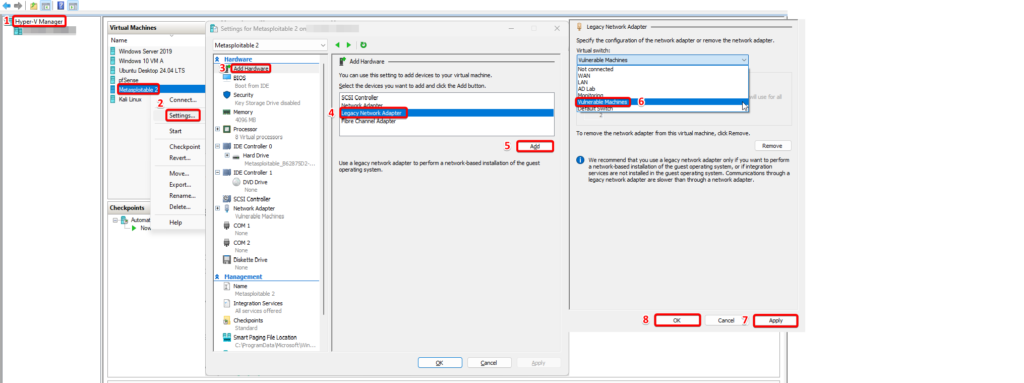Choose Delete... from the context menu
Viewport: 1024px width, 383px height.
180,207
